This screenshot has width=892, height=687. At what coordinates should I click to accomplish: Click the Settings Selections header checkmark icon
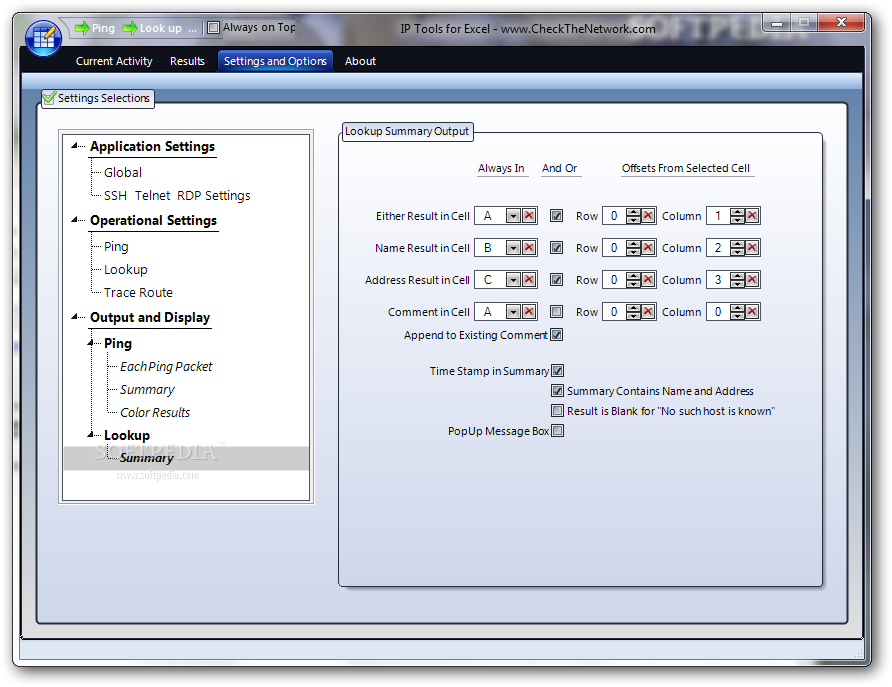point(49,98)
